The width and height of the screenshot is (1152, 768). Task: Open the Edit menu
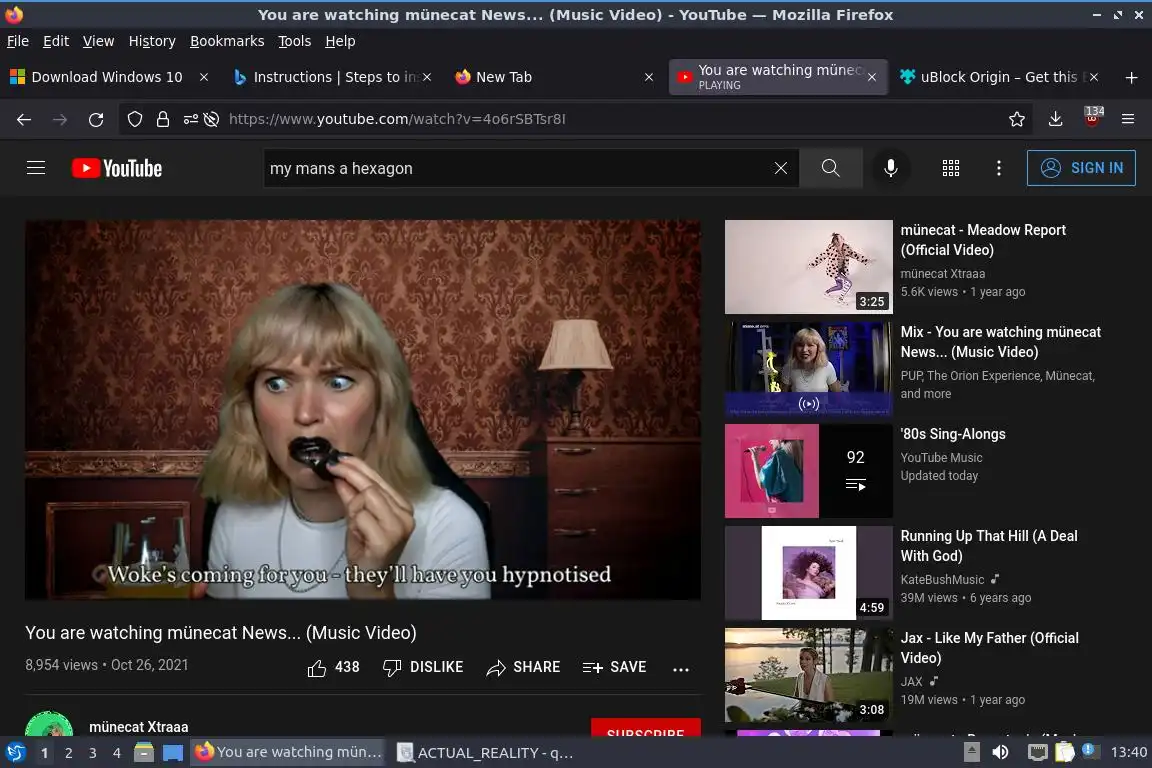point(56,41)
